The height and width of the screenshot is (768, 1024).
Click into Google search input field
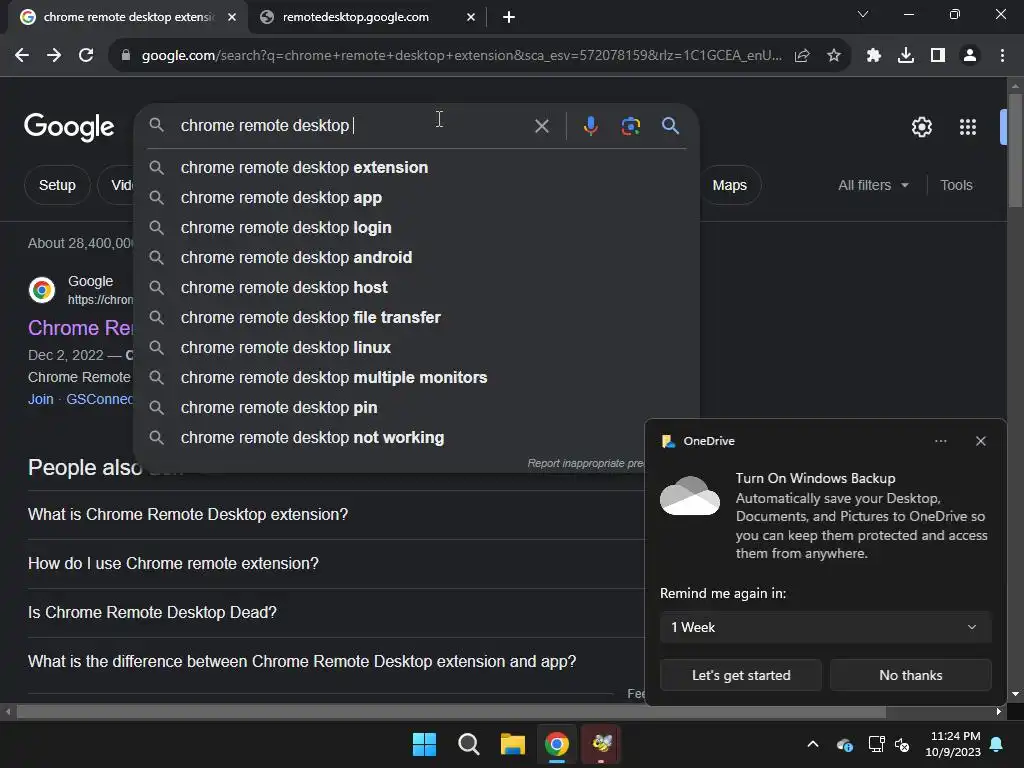coord(353,126)
